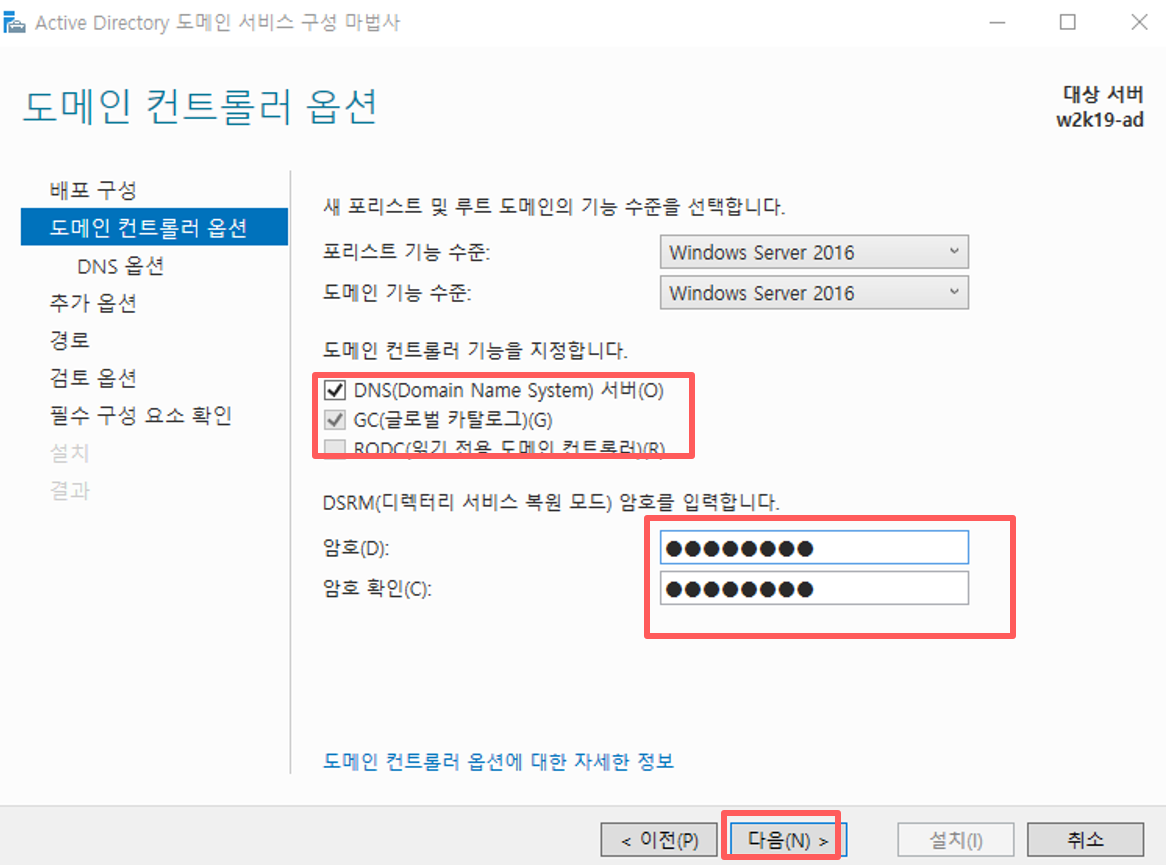Maximize the wizard window
Screen dimensions: 1166x865
pyautogui.click(x=1067, y=22)
